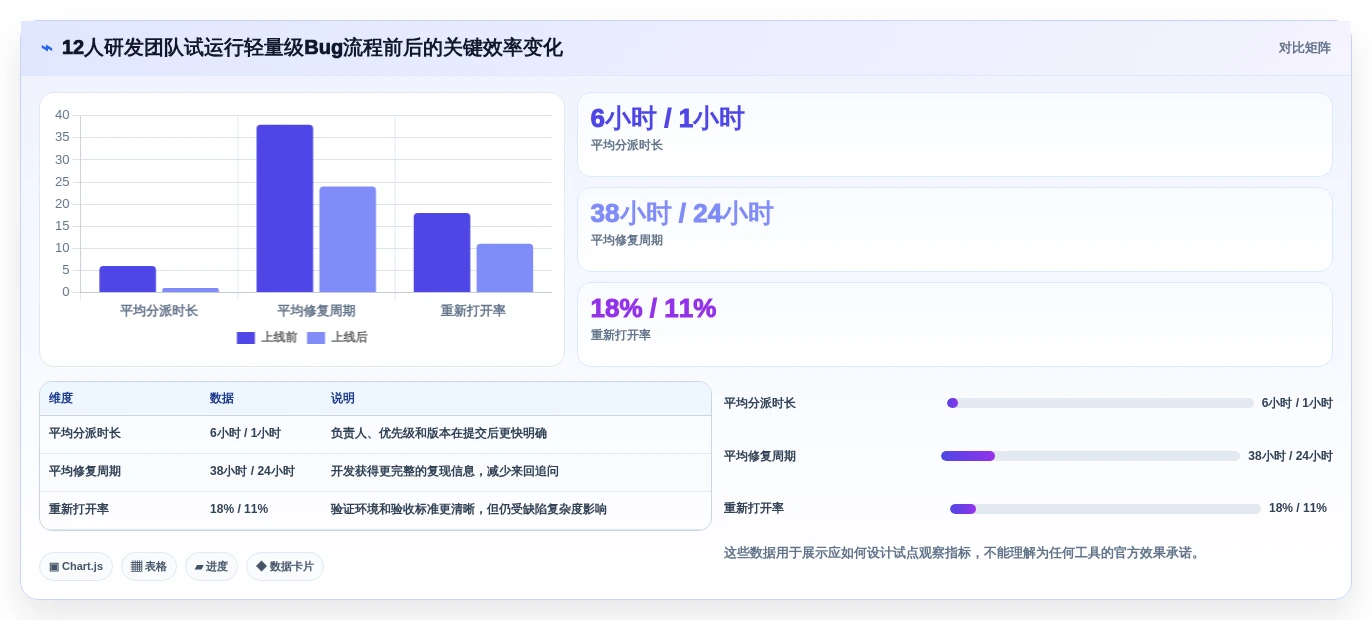The width and height of the screenshot is (1372, 620).
Task: Click the 表格 tag chip
Action: click(149, 567)
